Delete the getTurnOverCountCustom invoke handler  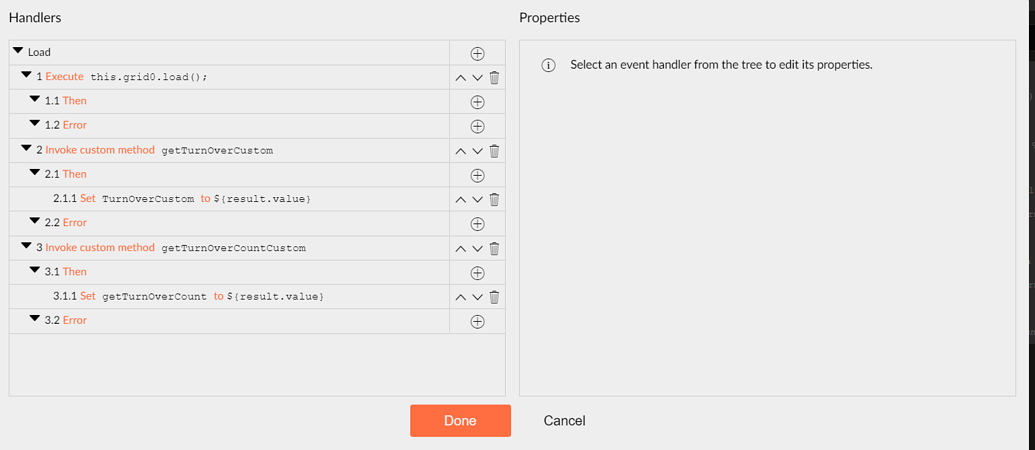click(494, 248)
